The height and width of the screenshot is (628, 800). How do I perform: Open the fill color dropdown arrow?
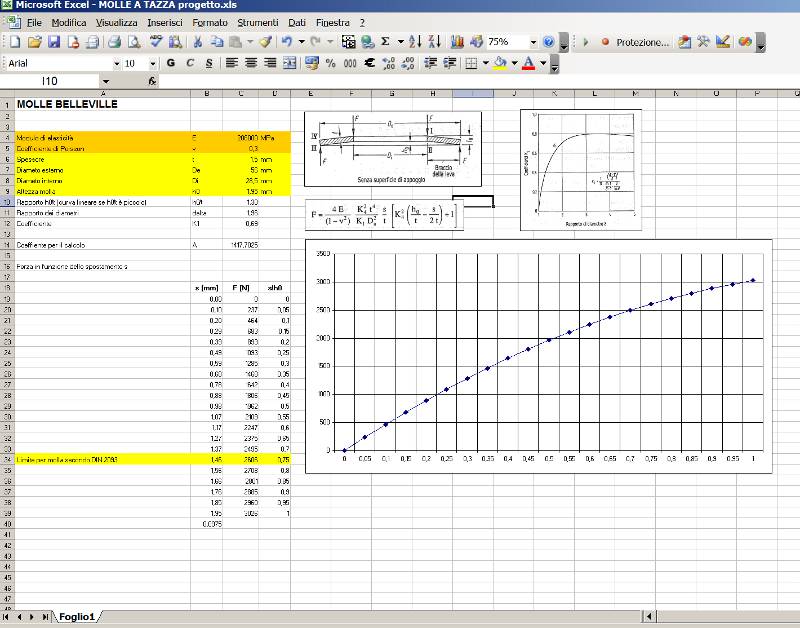[x=514, y=63]
